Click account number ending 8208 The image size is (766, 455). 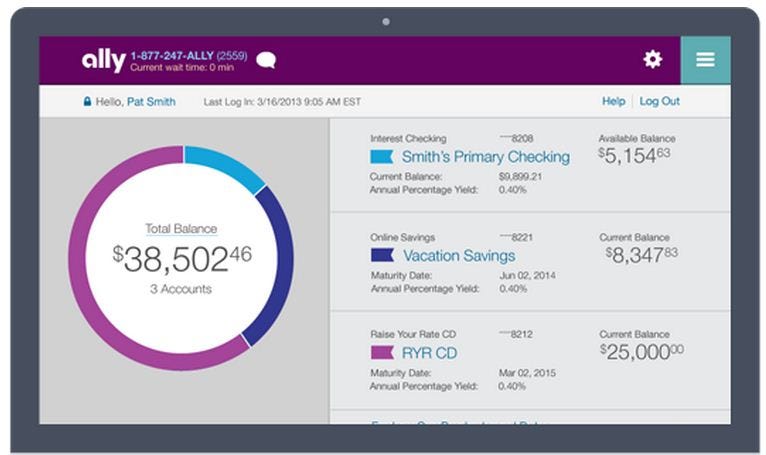pos(516,138)
